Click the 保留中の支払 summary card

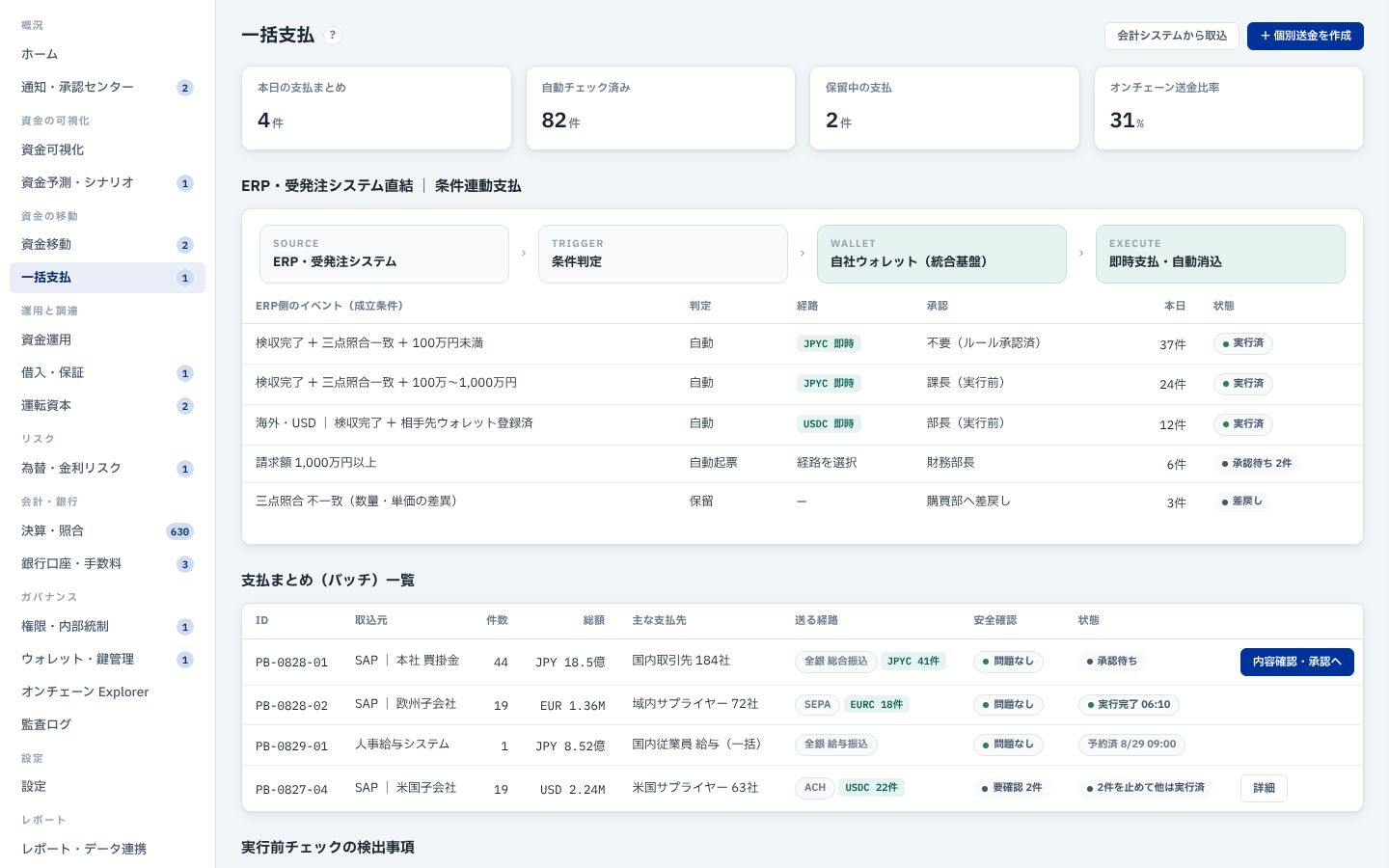click(944, 108)
